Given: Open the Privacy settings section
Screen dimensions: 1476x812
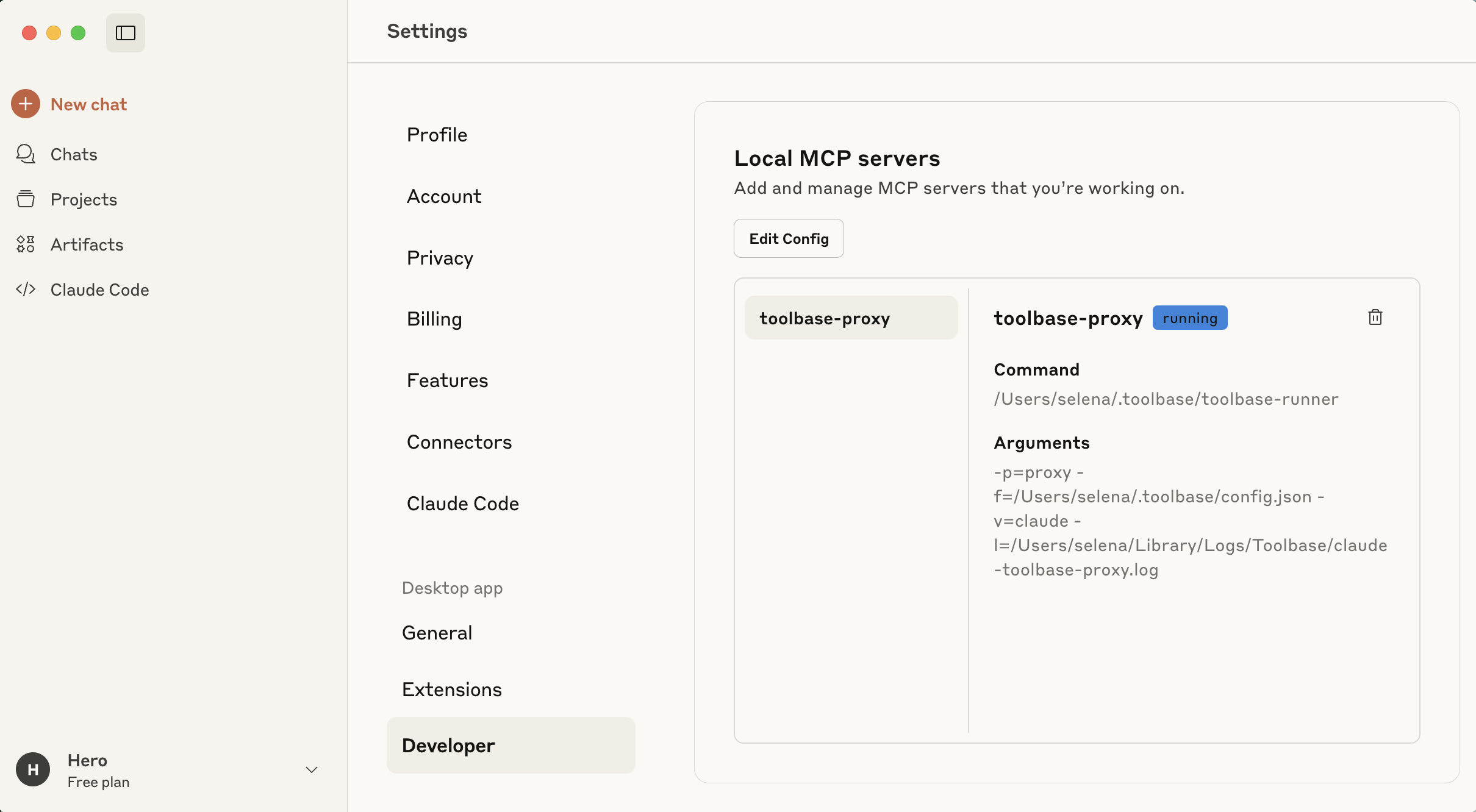Looking at the screenshot, I should (440, 258).
